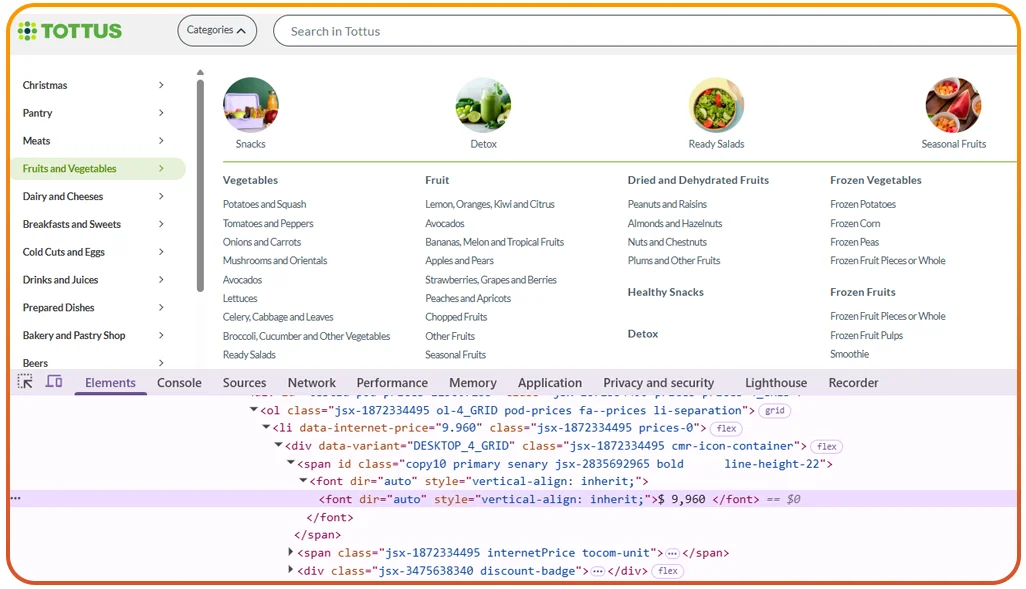Click the Search in Tottus field

(x=640, y=31)
